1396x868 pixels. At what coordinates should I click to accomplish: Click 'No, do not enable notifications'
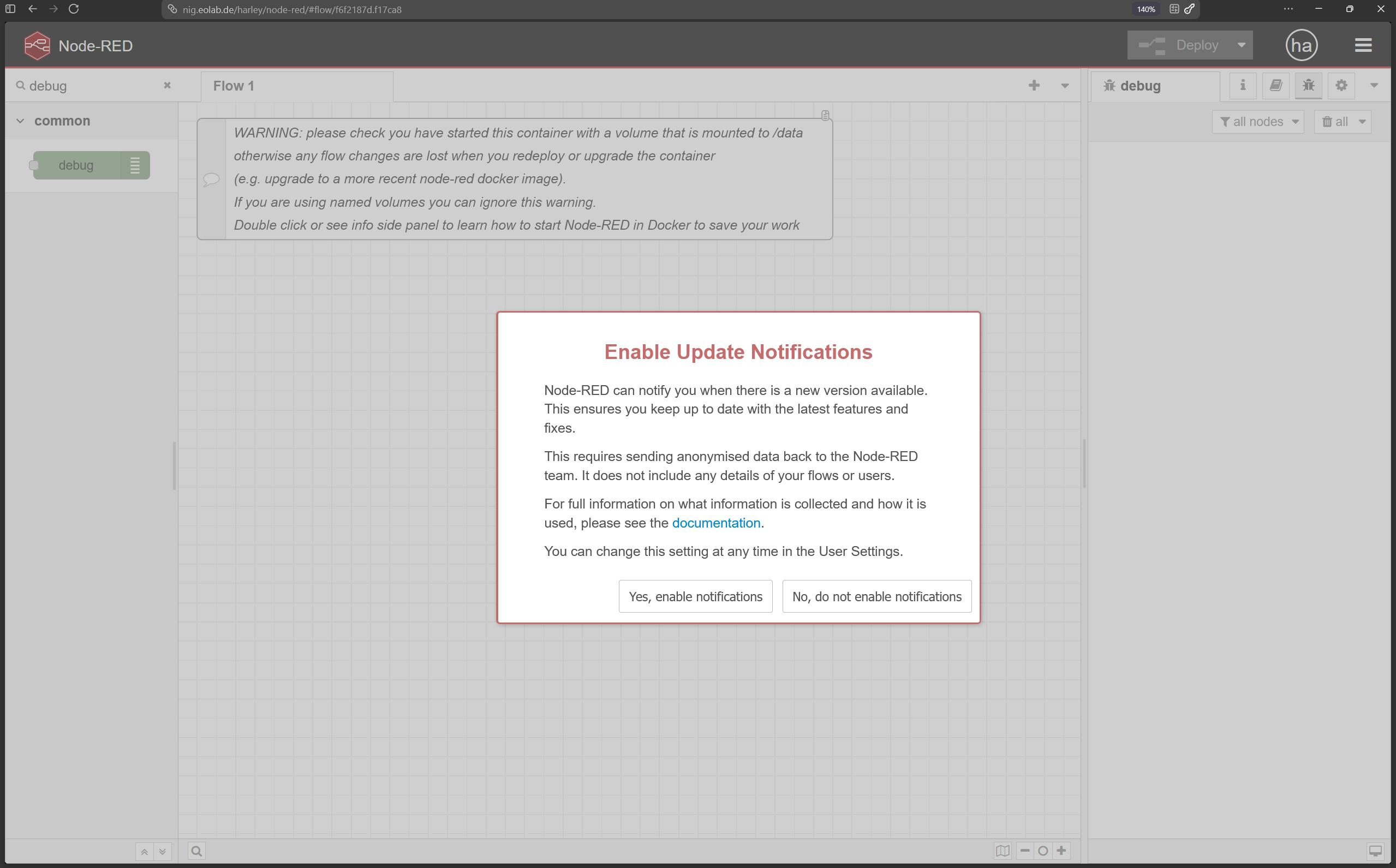coord(877,596)
